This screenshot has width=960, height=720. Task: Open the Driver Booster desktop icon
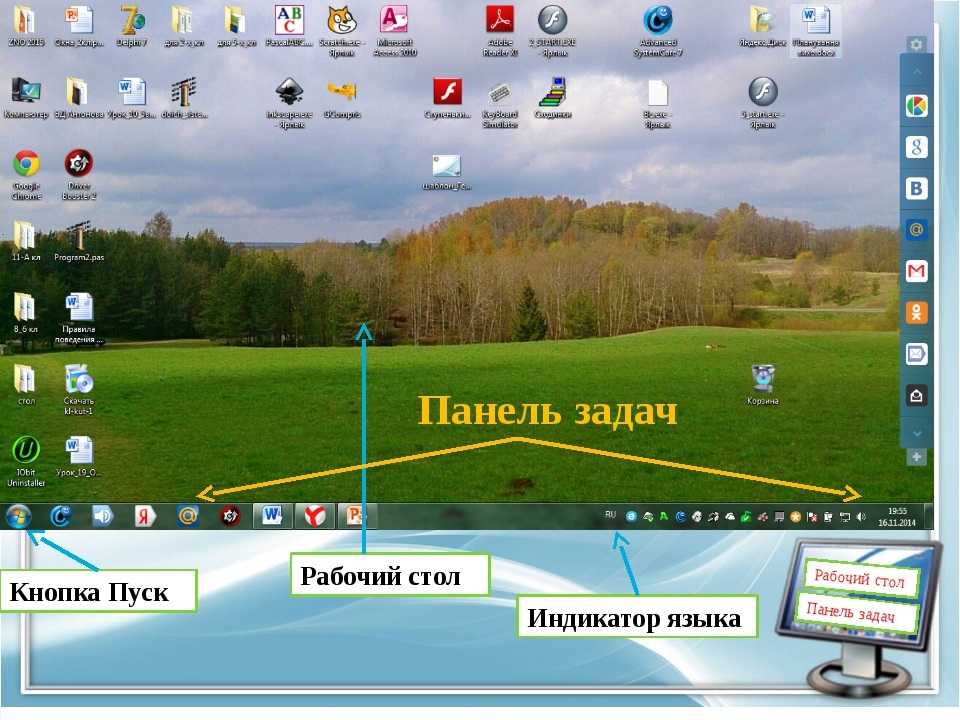(79, 164)
